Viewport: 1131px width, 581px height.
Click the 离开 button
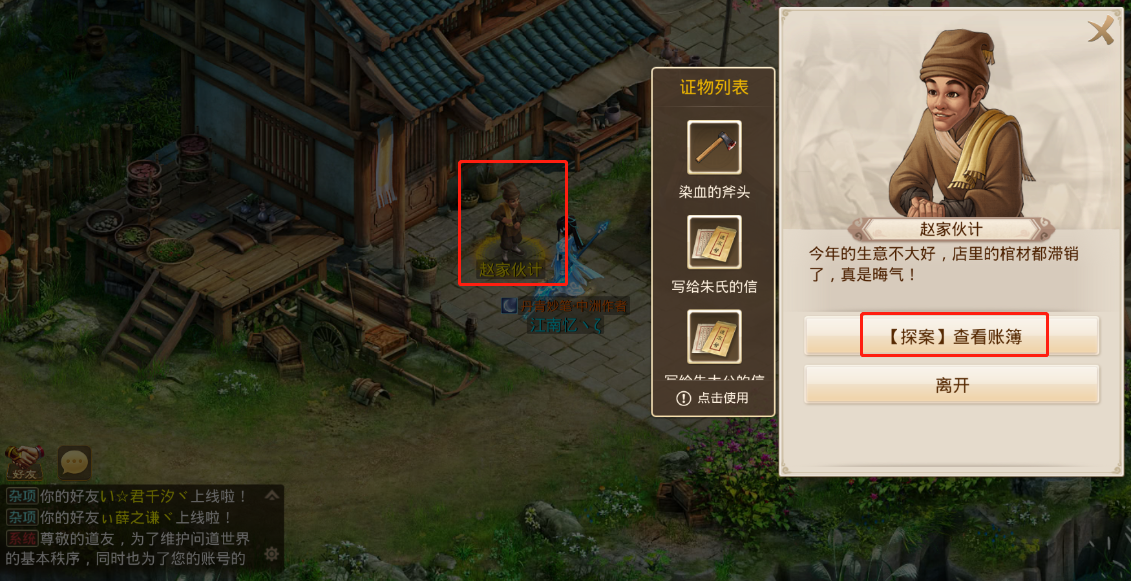click(951, 384)
